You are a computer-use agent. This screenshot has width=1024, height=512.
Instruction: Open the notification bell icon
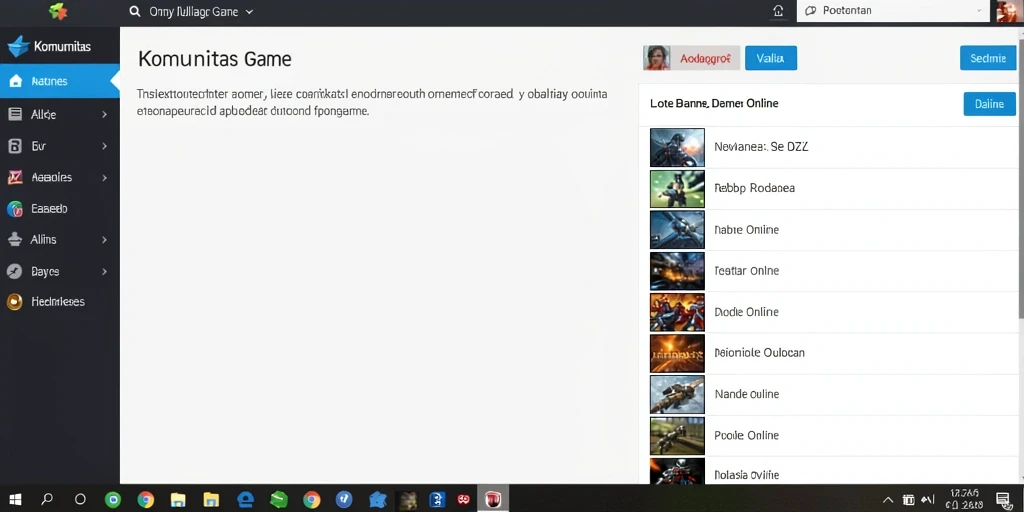[x=778, y=10]
